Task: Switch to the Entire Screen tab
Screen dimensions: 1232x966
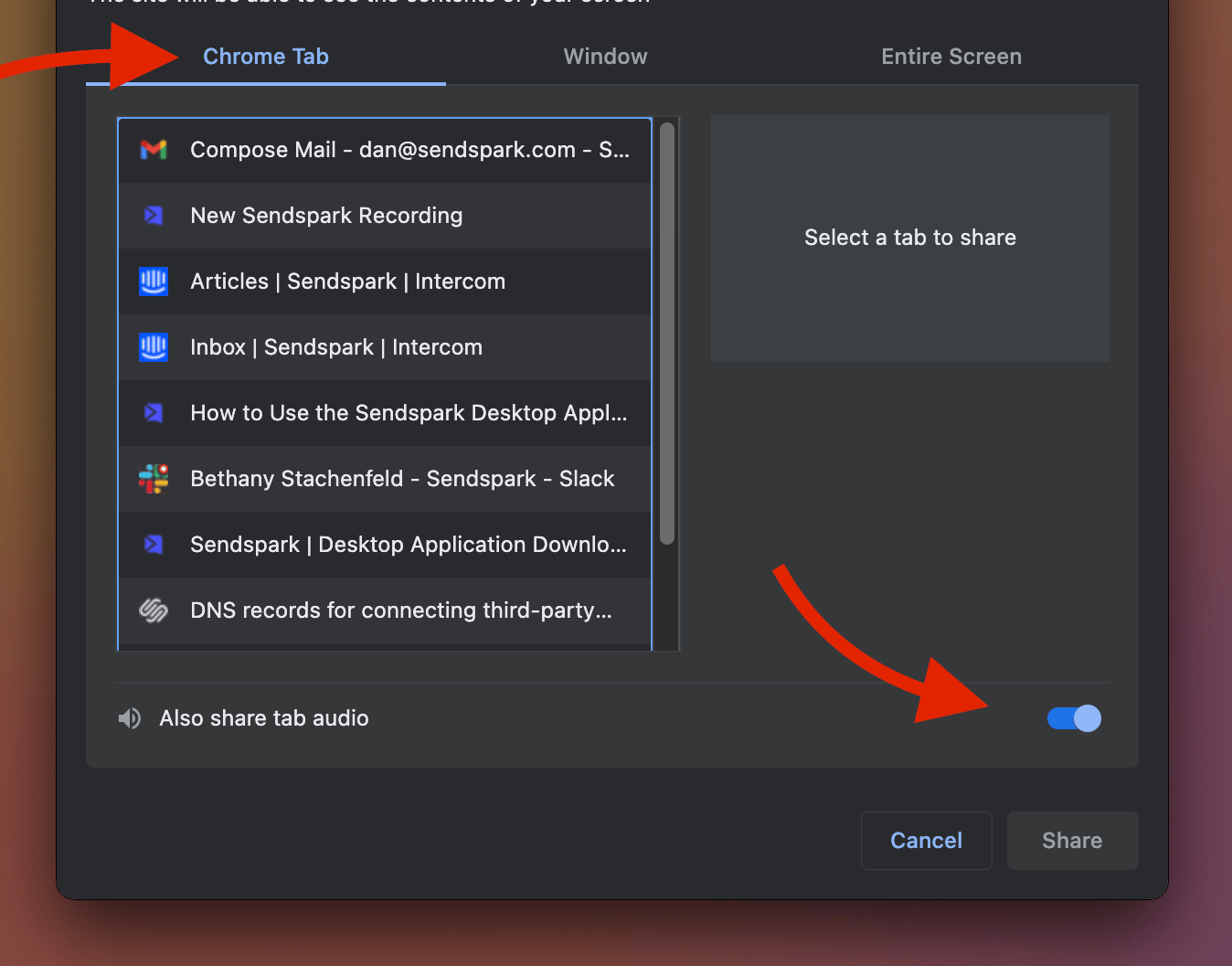Action: tap(951, 57)
